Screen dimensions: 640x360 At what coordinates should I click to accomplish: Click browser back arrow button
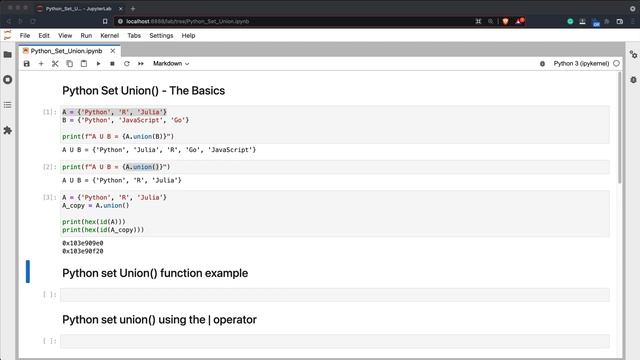[x=9, y=21]
